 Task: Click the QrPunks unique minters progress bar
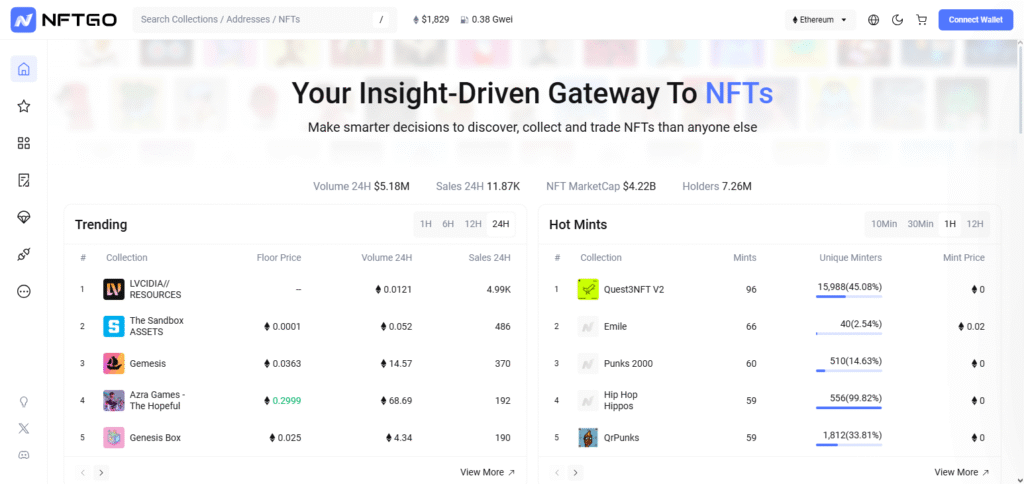pyautogui.click(x=848, y=445)
